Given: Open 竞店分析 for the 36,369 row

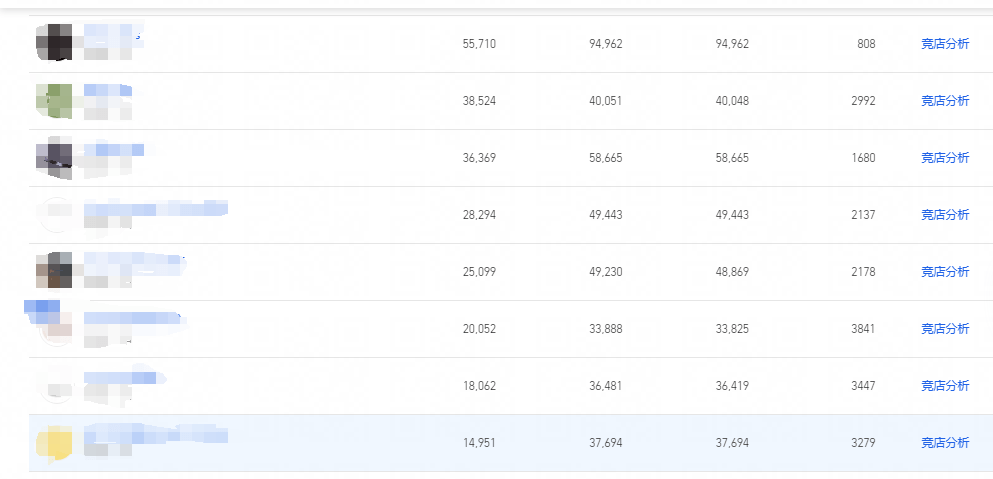Looking at the screenshot, I should click(945, 158).
